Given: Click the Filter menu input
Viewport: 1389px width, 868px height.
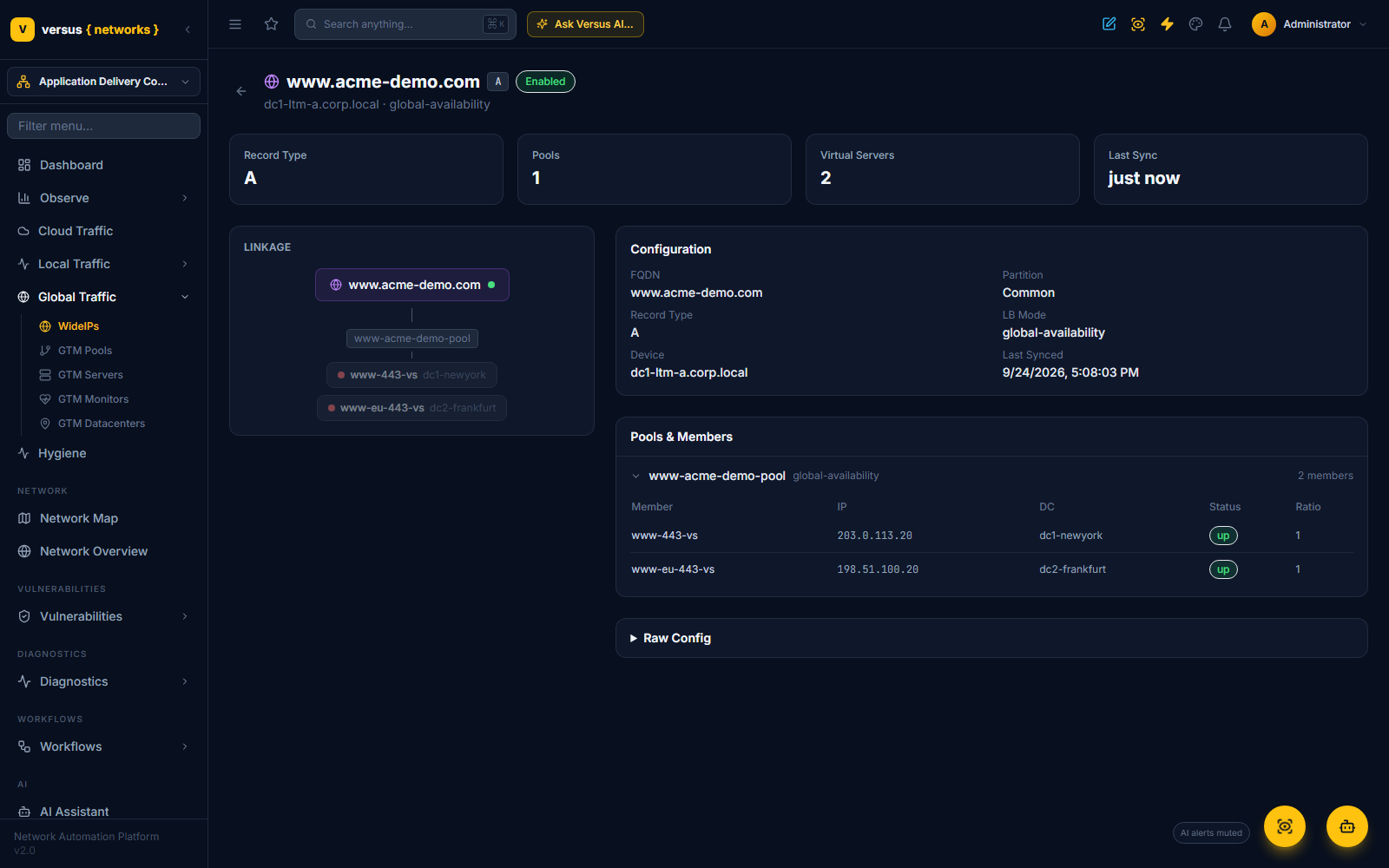Looking at the screenshot, I should [x=103, y=126].
